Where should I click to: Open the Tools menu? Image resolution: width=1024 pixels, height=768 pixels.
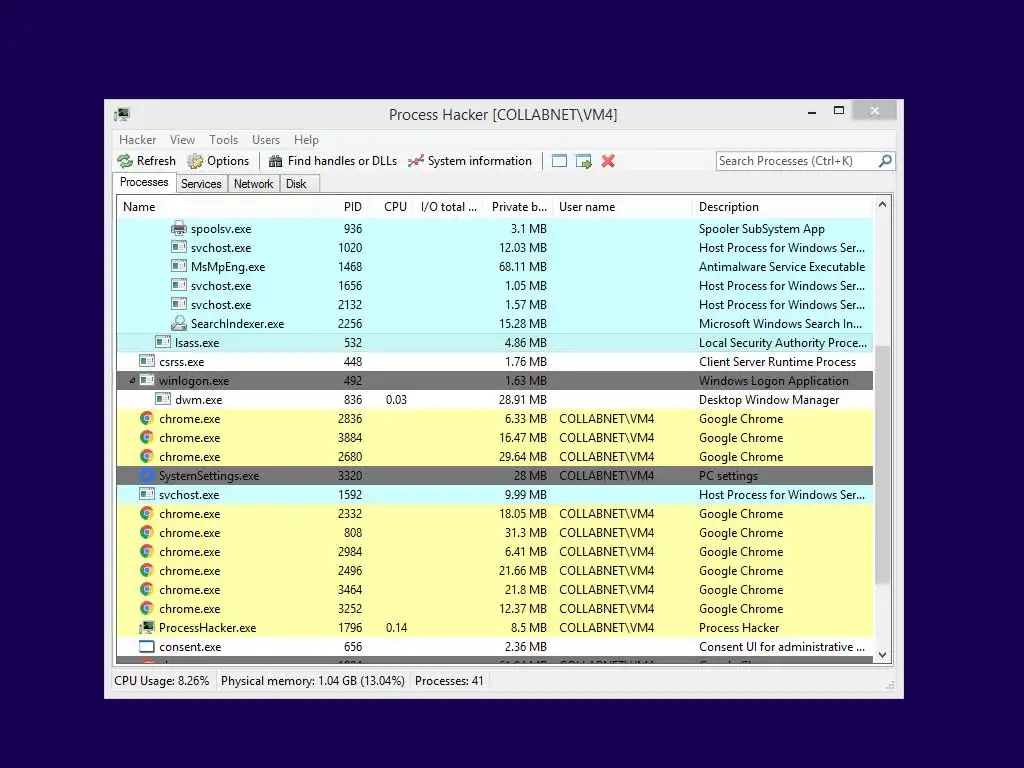pyautogui.click(x=223, y=140)
